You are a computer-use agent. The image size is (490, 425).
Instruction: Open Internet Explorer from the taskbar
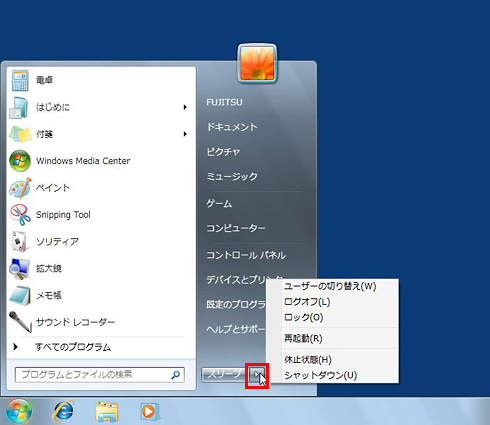[x=63, y=411]
